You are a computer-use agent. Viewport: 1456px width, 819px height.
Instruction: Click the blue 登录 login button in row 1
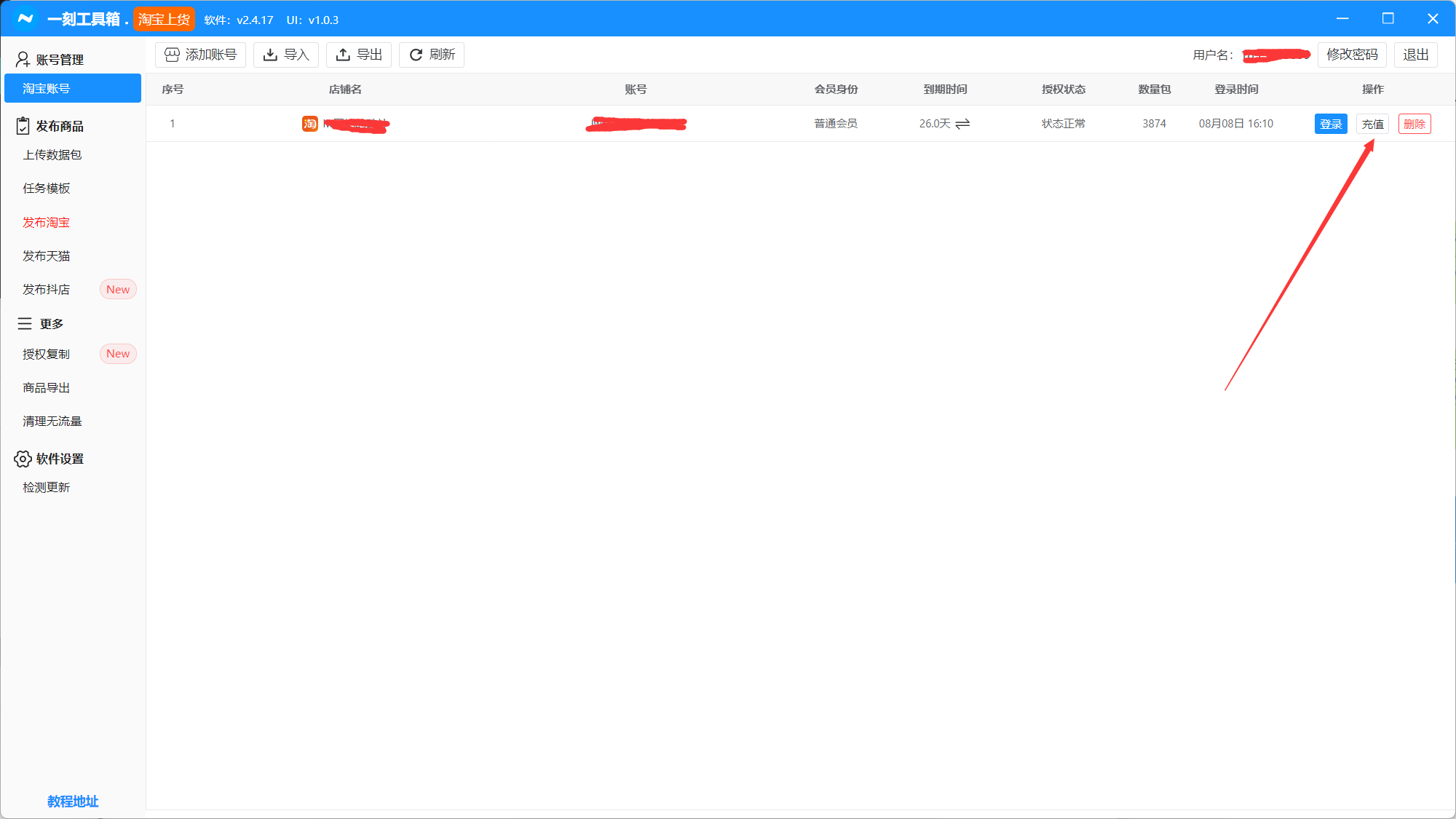[1331, 124]
